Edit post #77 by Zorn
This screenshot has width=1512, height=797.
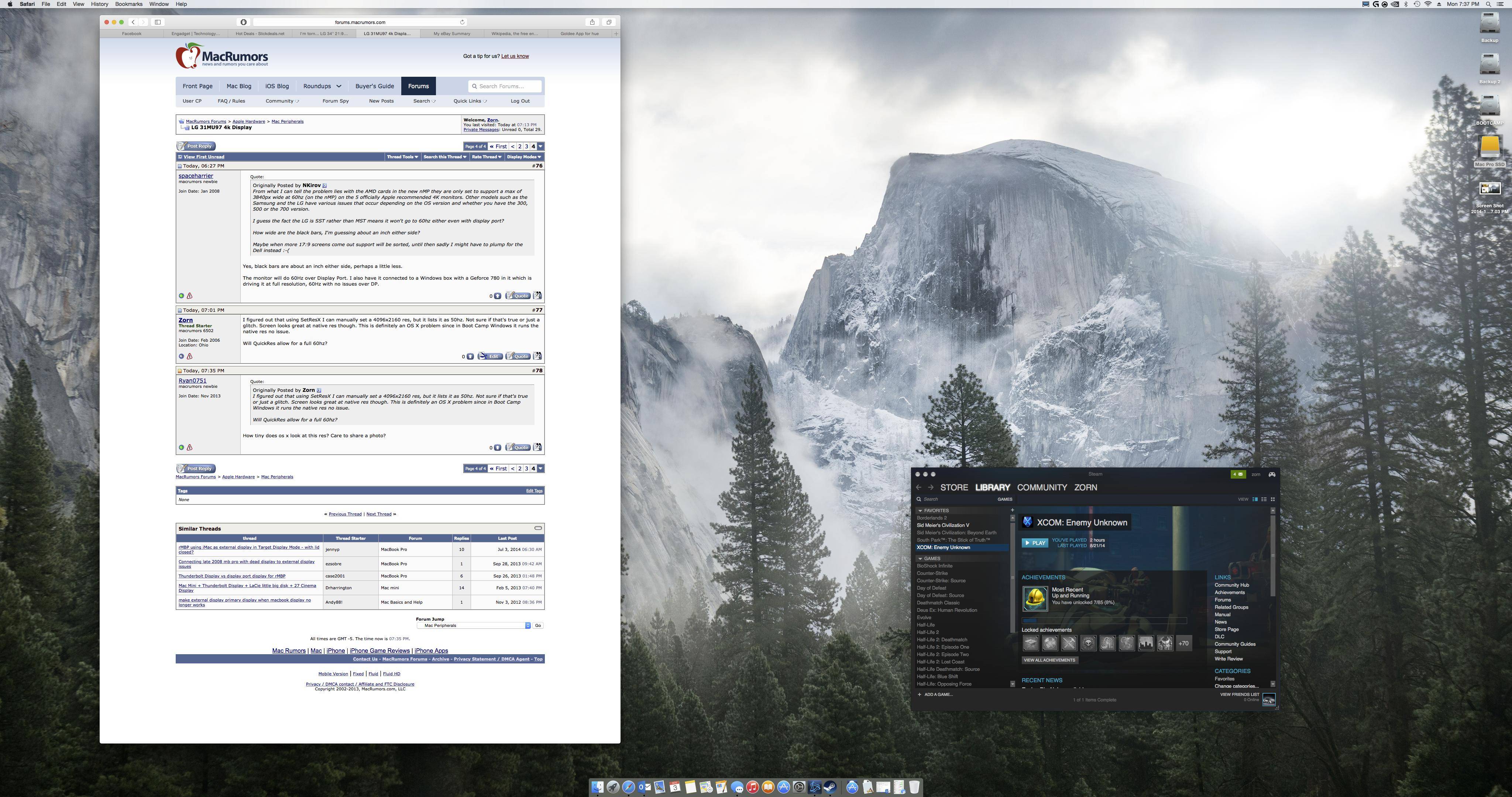pos(490,356)
